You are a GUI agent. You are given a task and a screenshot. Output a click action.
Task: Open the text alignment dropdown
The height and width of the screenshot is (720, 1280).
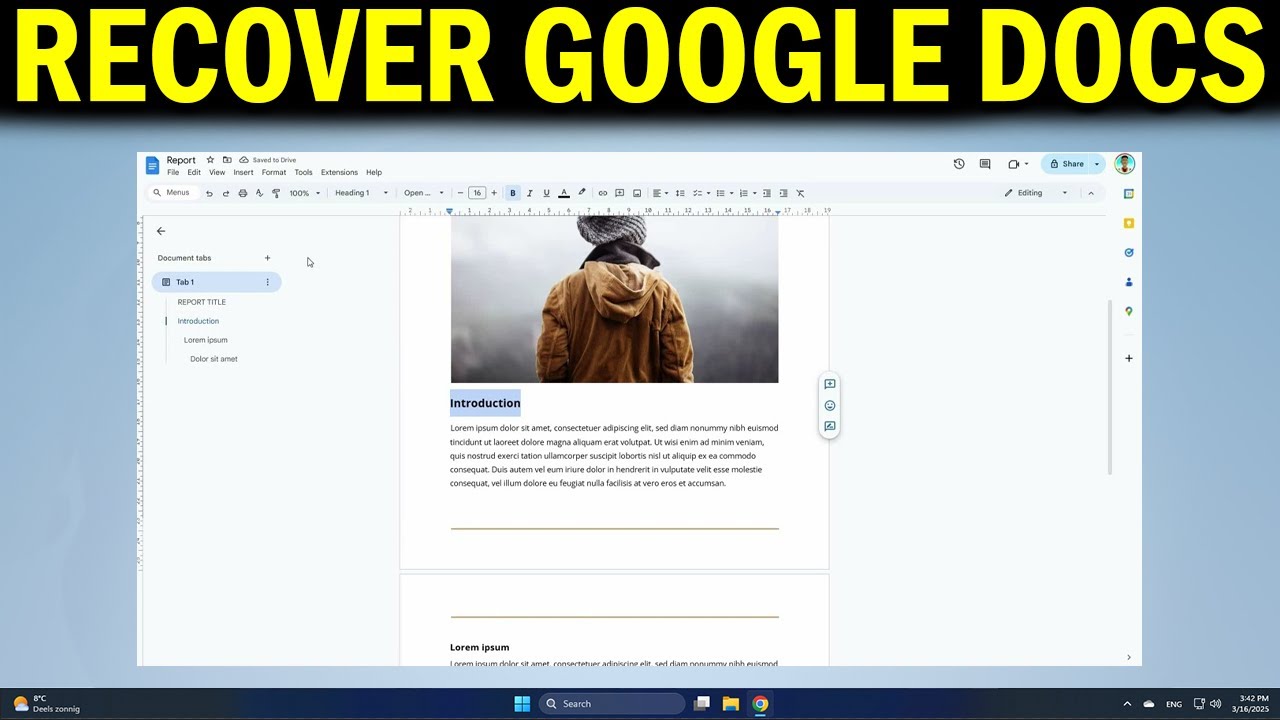pyautogui.click(x=661, y=193)
